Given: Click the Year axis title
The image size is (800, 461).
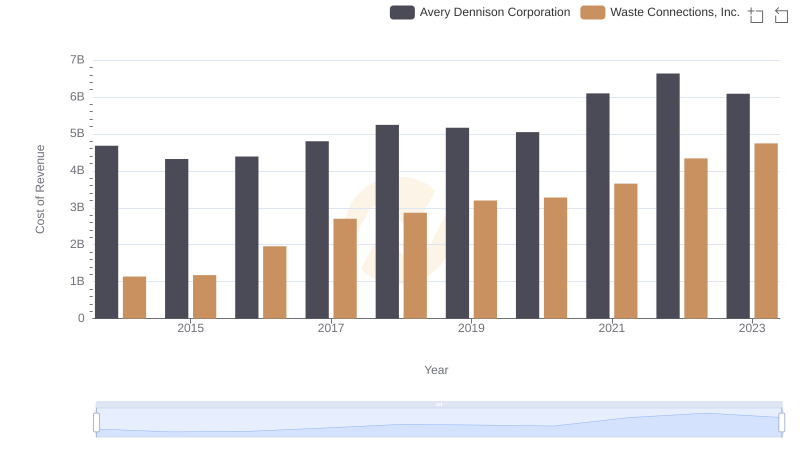Looking at the screenshot, I should [436, 370].
